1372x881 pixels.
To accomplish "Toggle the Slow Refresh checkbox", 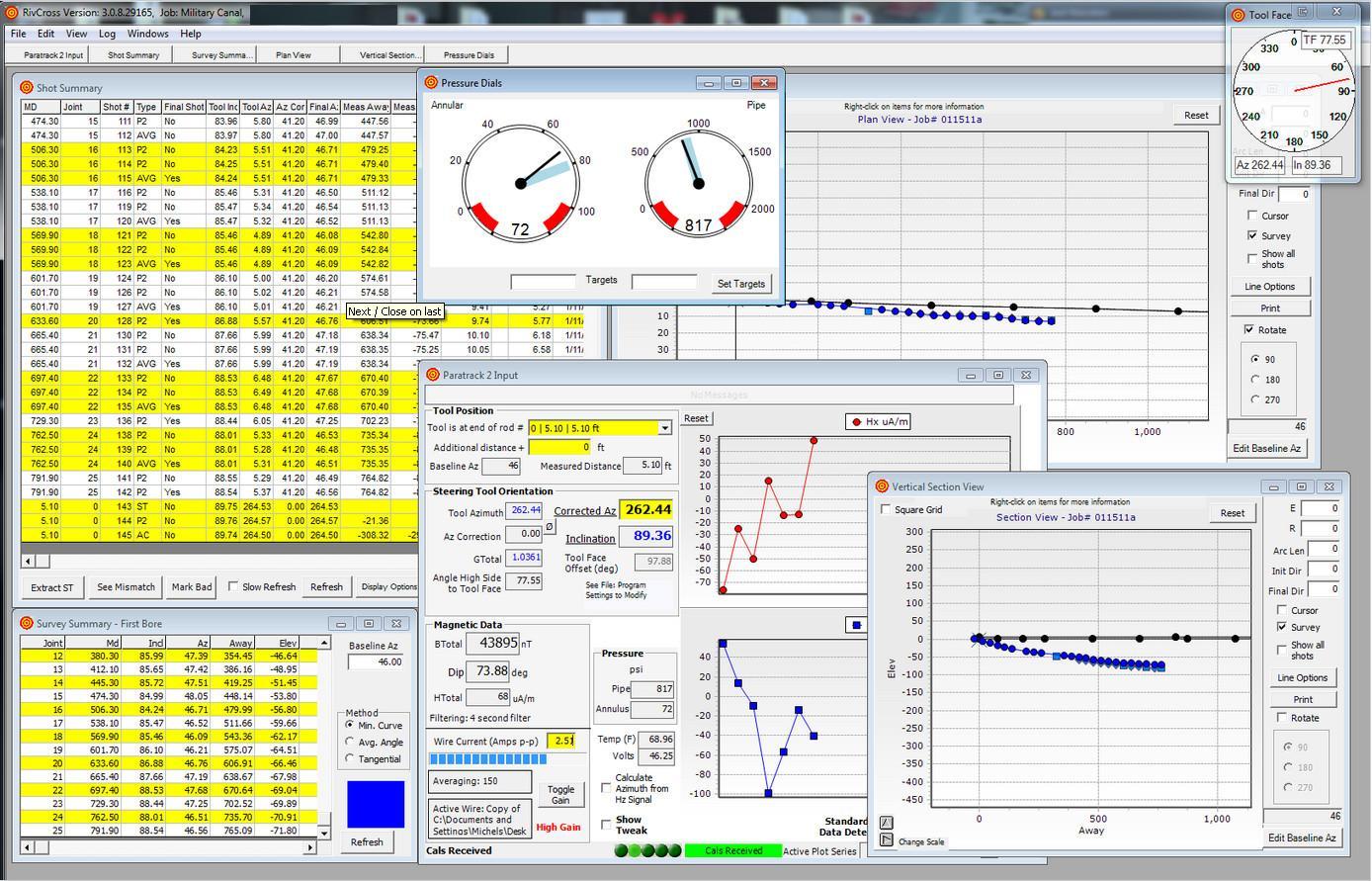I will (x=233, y=586).
